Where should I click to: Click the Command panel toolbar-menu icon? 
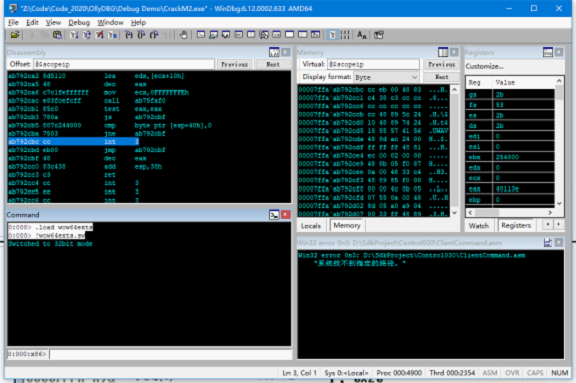tap(274, 215)
